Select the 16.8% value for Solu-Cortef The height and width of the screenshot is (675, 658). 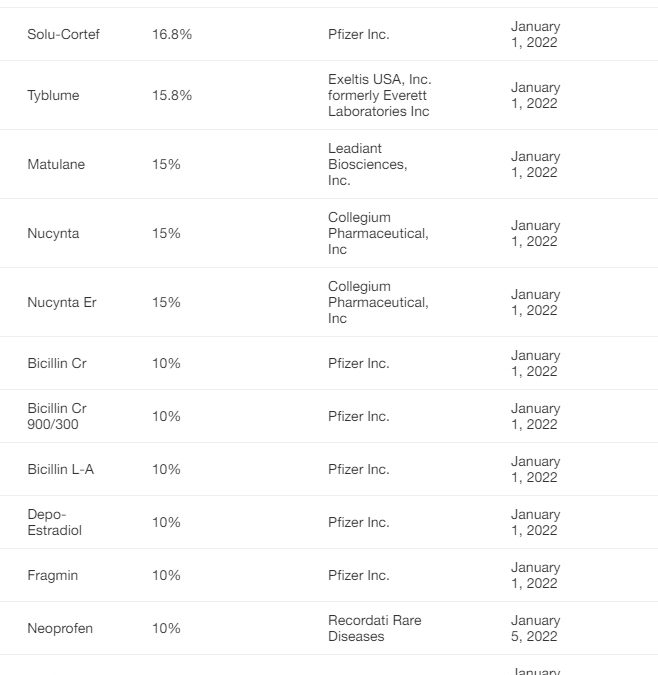[172, 35]
